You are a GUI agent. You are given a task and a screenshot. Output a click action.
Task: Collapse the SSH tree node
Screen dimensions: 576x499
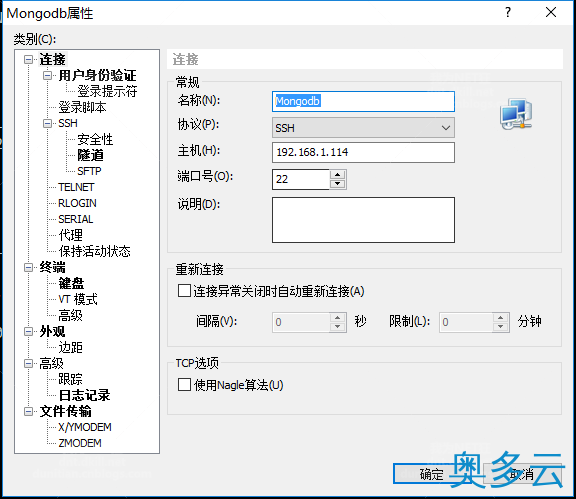pos(47,123)
